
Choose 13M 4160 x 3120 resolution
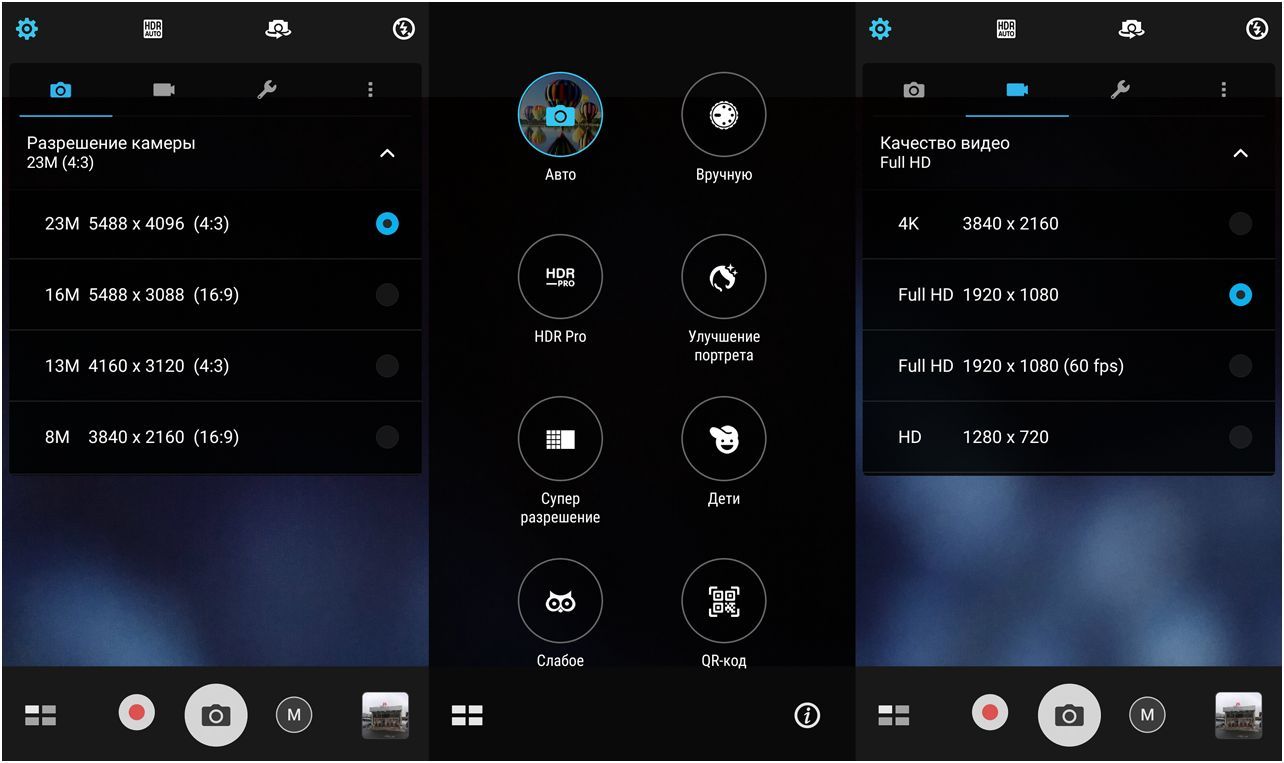[x=387, y=366]
